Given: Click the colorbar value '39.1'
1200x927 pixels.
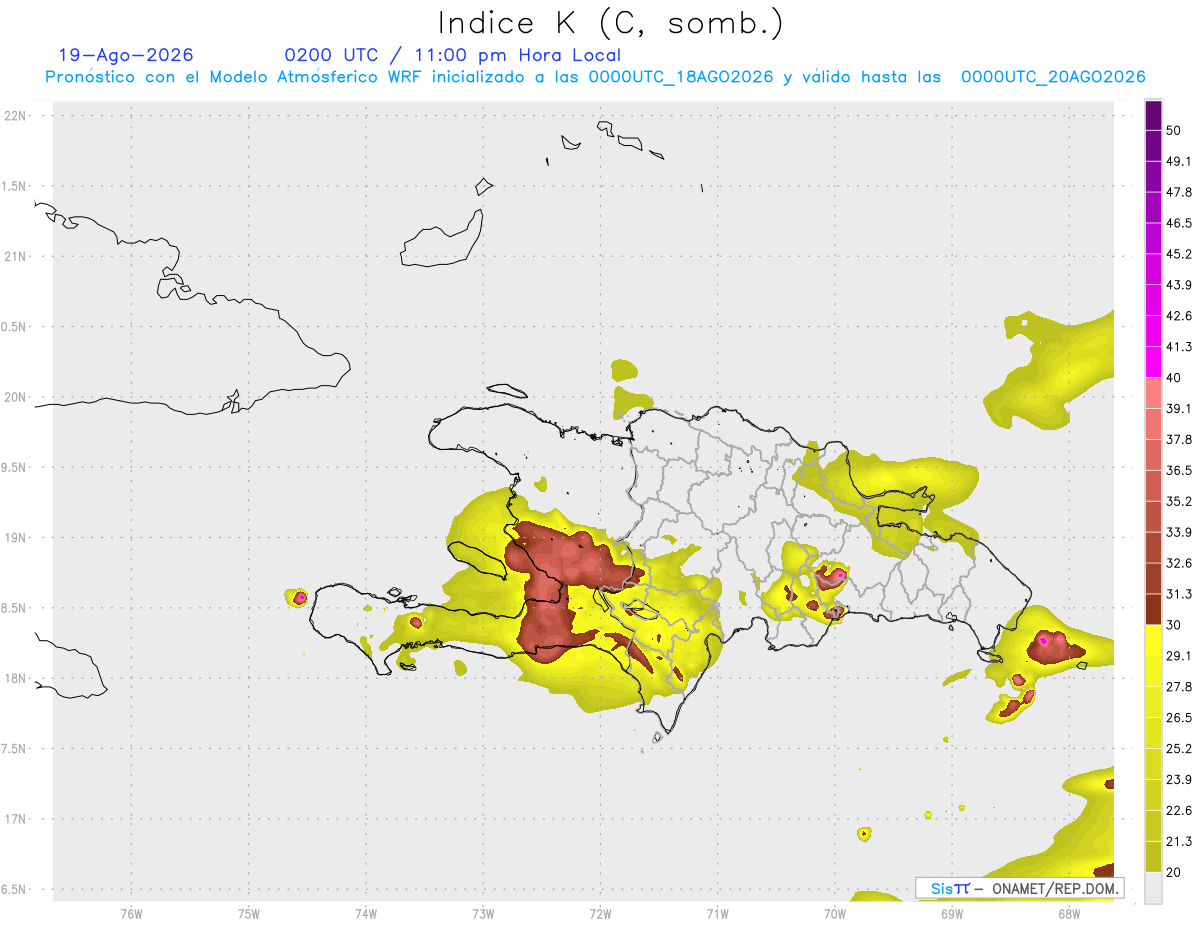Looking at the screenshot, I should point(1179,409).
